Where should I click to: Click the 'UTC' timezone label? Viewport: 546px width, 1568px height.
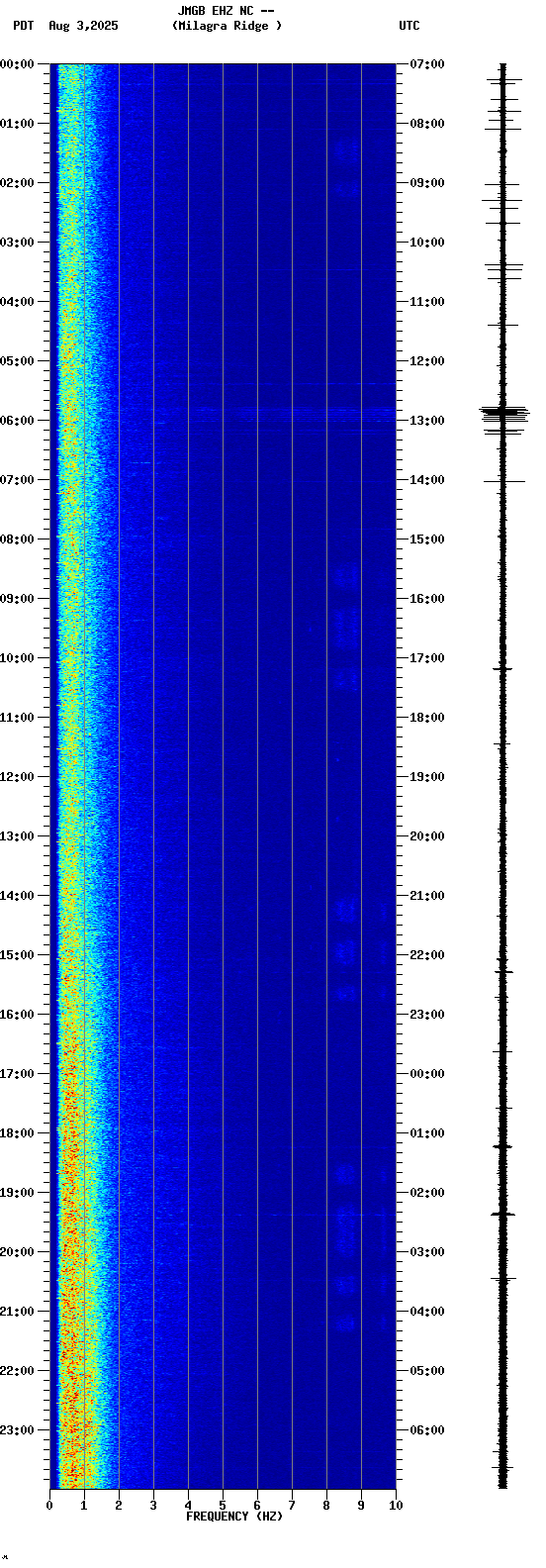tap(409, 26)
